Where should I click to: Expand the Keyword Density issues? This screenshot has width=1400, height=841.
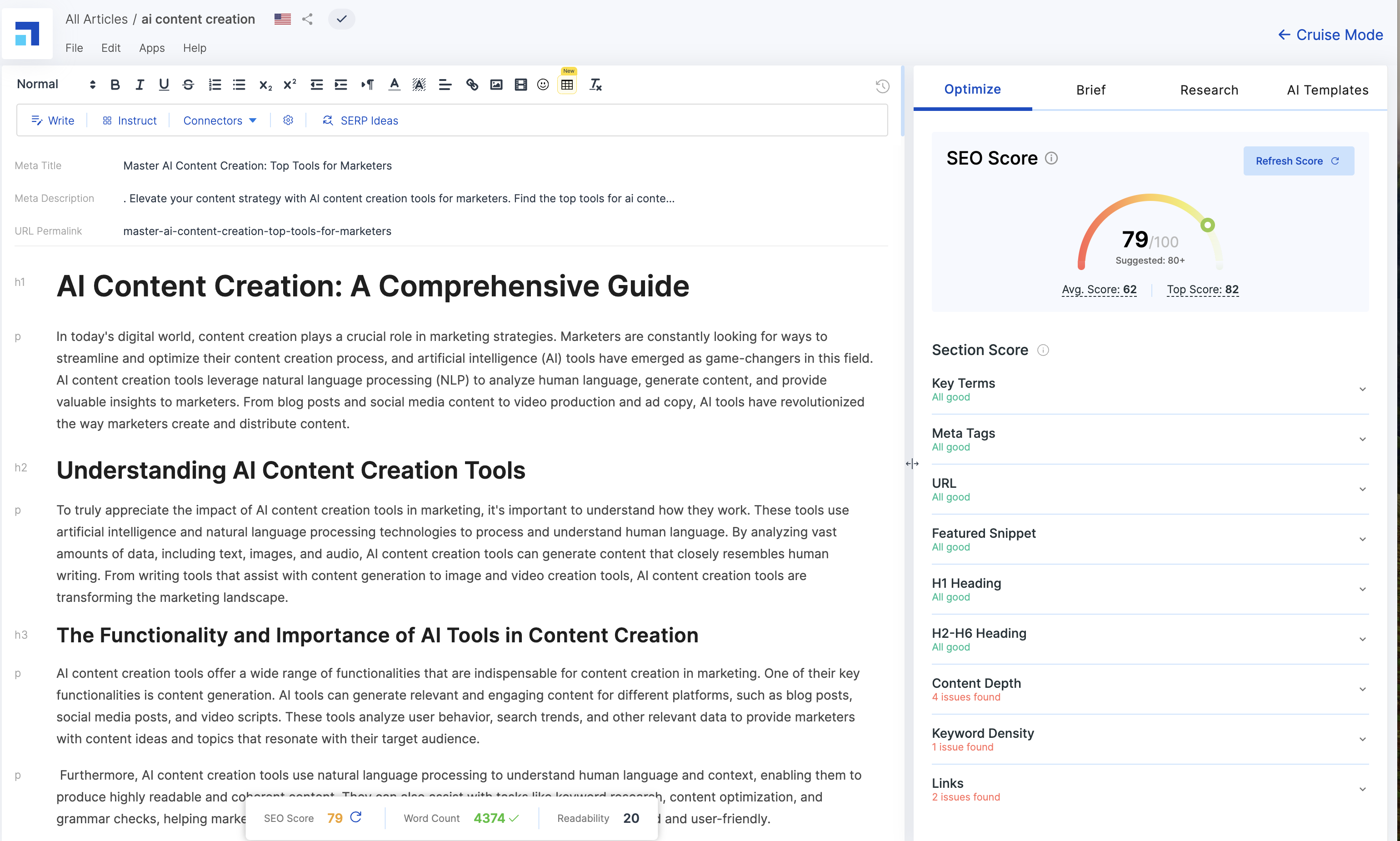[1362, 739]
